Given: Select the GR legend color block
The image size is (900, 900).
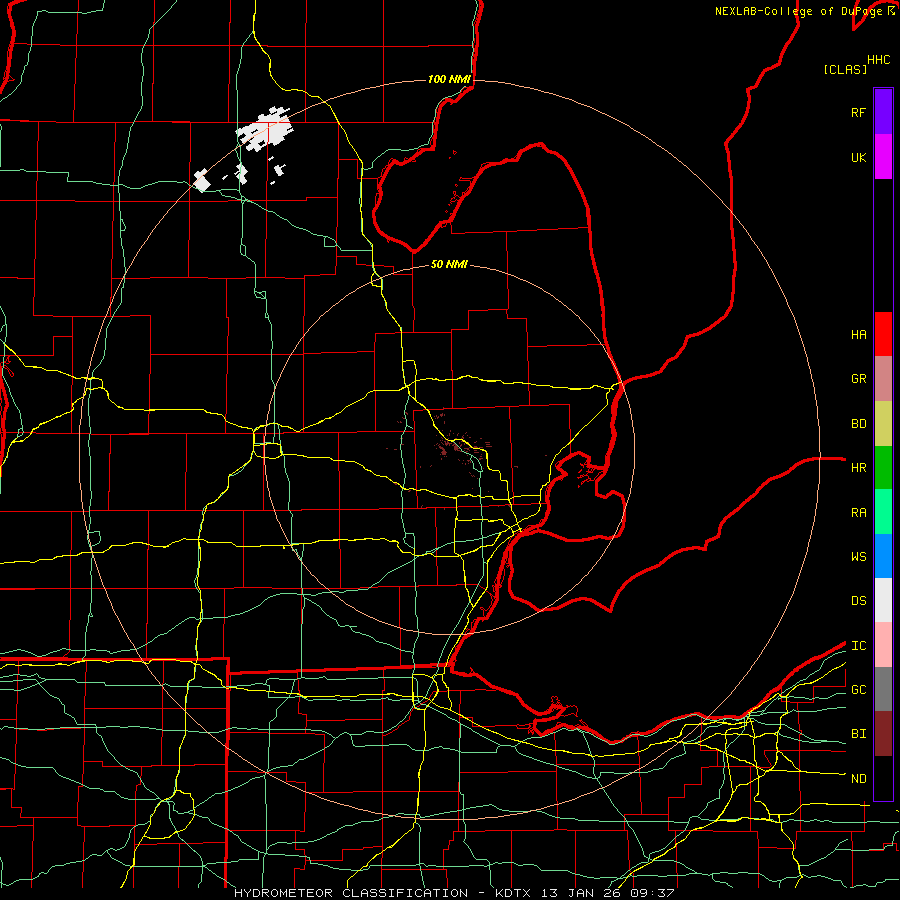Looking at the screenshot, I should click(x=883, y=379).
